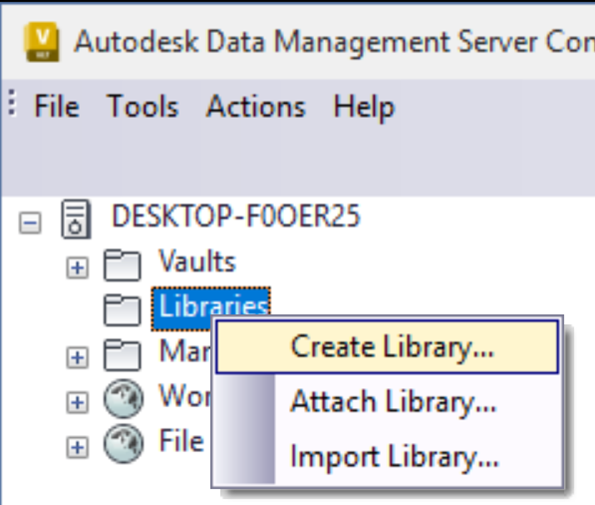Click the Vaults folder icon
595x505 pixels.
[122, 265]
